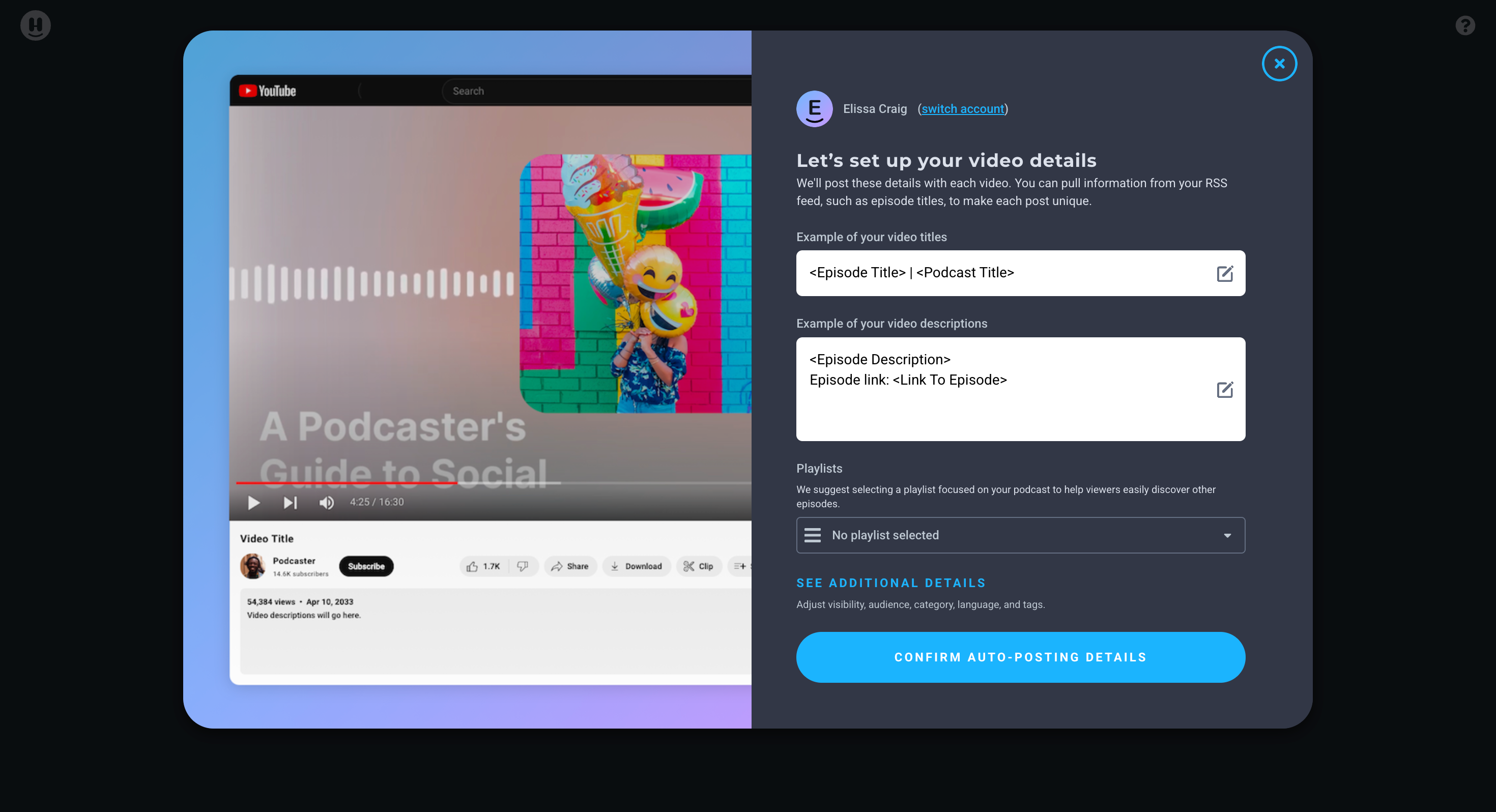Click the video descriptions example field

point(1020,389)
